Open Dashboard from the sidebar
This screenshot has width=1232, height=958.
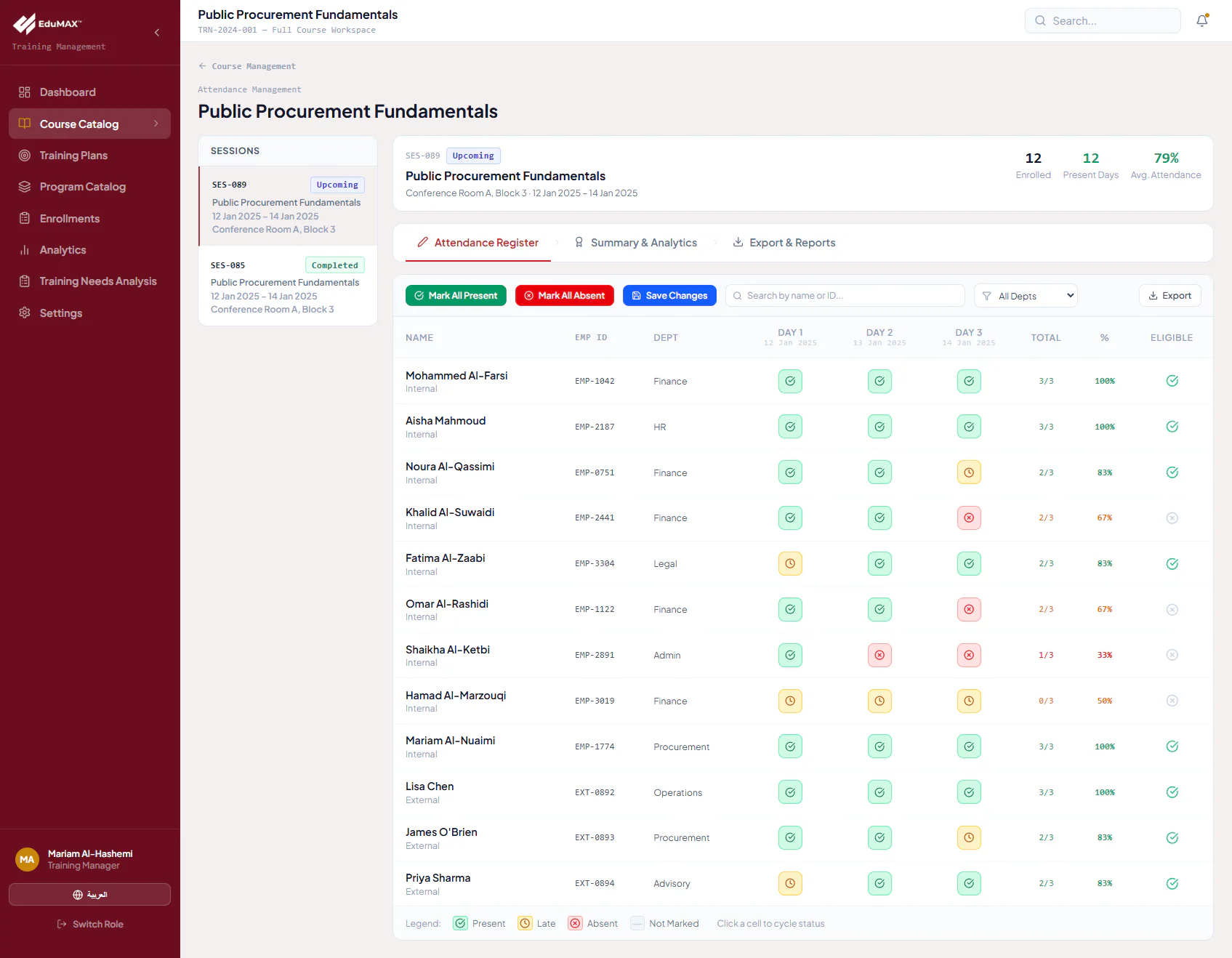(x=89, y=92)
